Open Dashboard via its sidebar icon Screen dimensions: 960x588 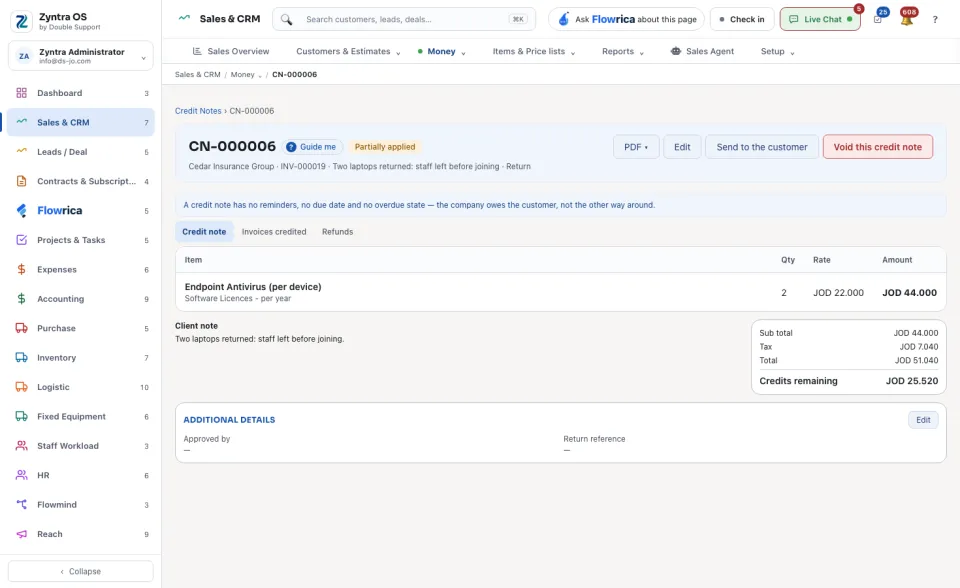[x=21, y=93]
